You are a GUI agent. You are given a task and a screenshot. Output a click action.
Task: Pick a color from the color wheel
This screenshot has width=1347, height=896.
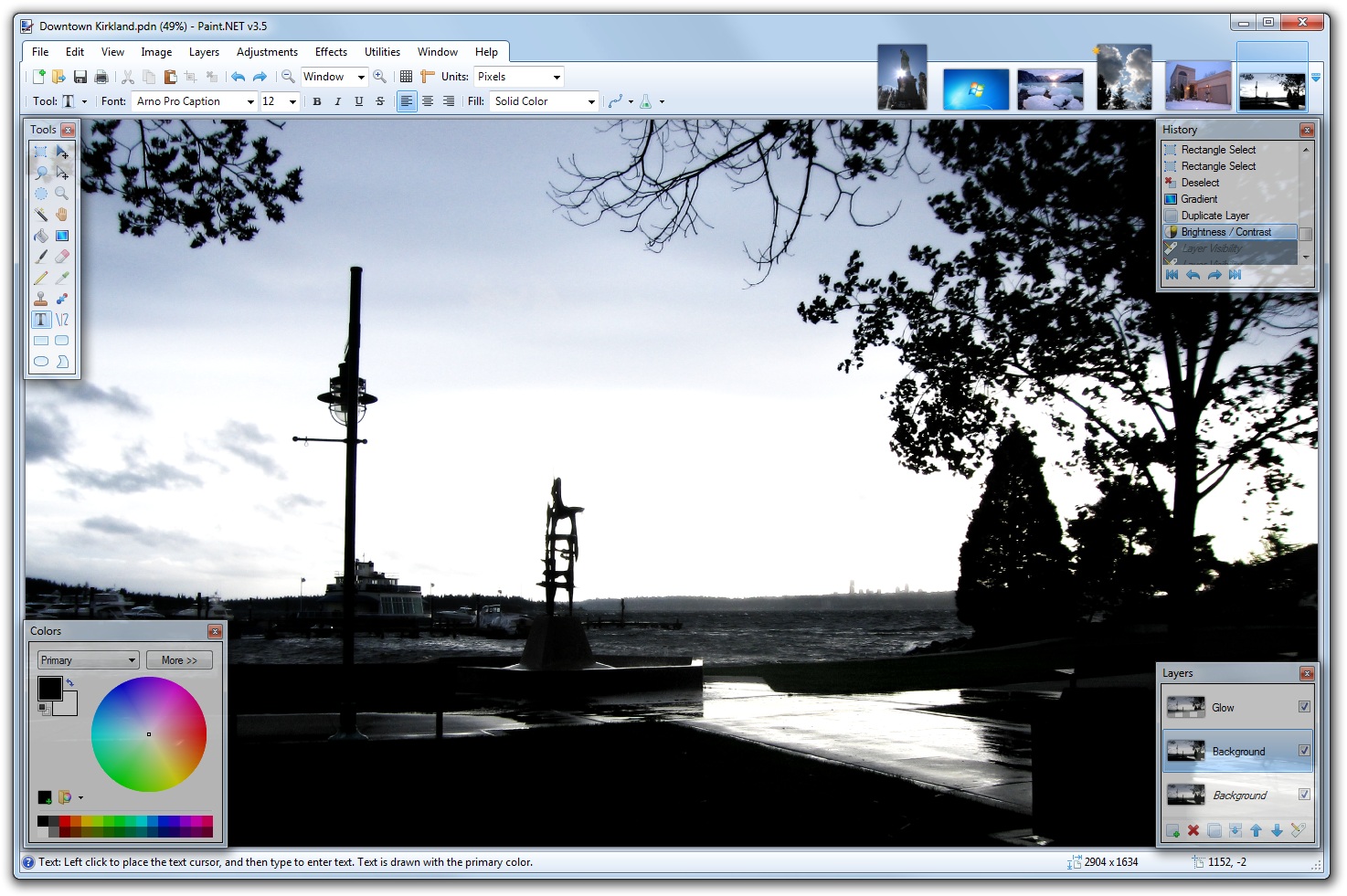click(x=150, y=734)
